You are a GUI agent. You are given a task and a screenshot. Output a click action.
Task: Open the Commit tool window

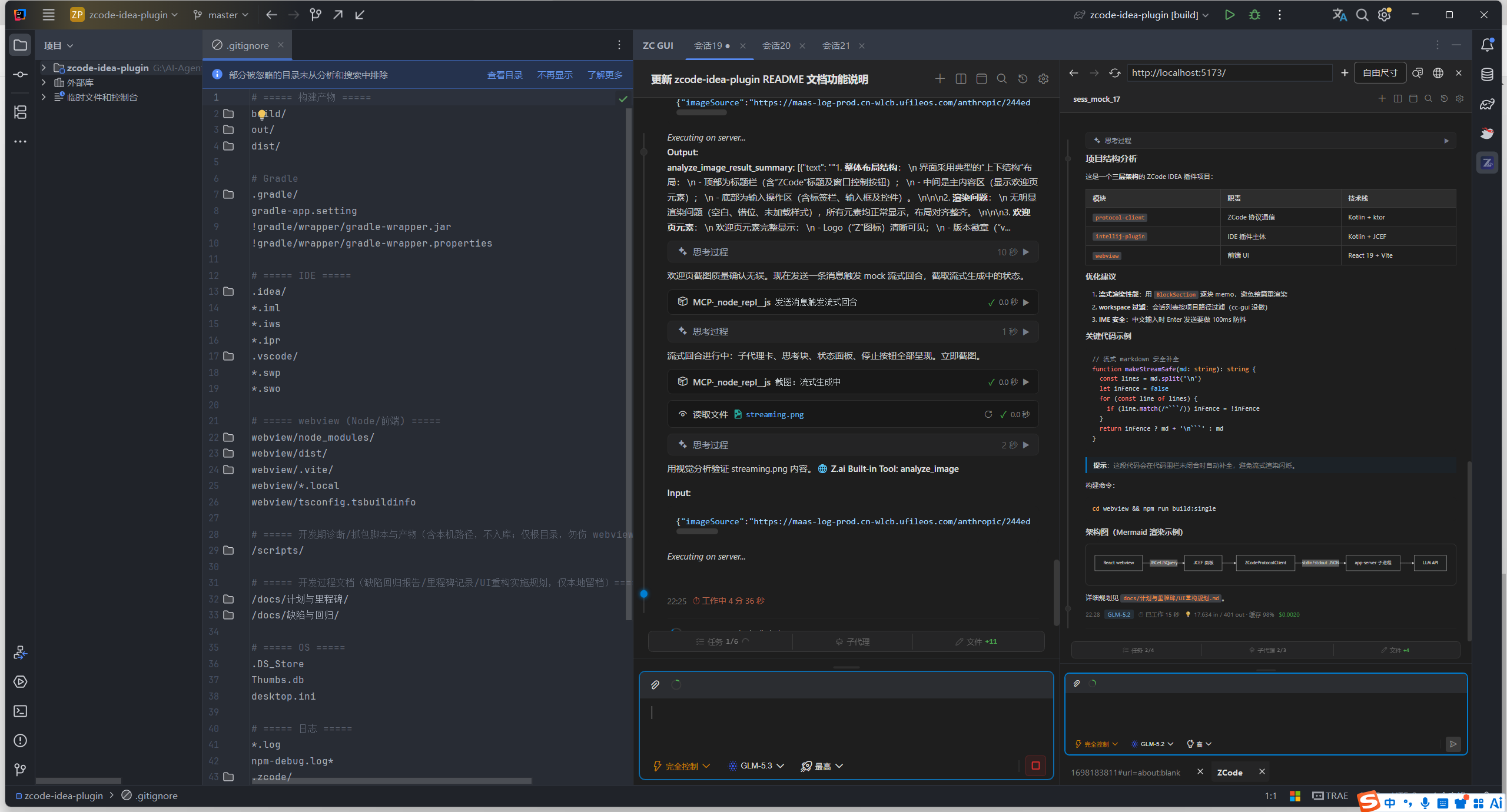coord(21,74)
